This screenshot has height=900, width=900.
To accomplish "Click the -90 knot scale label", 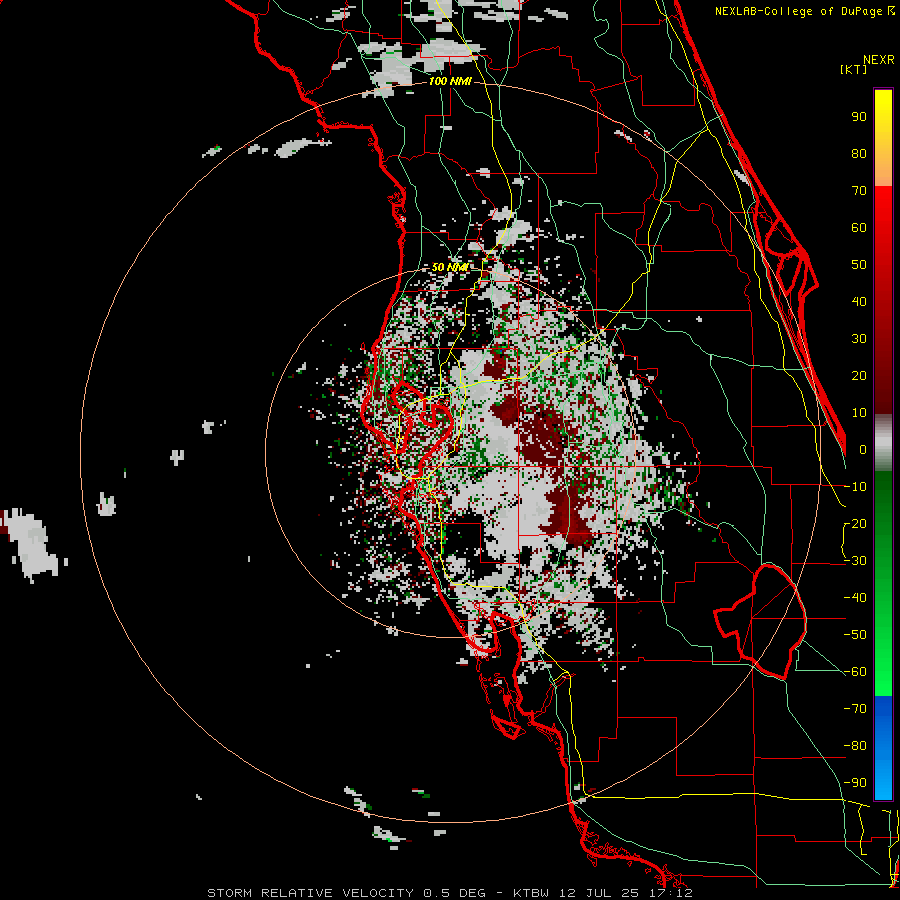I will coord(855,782).
